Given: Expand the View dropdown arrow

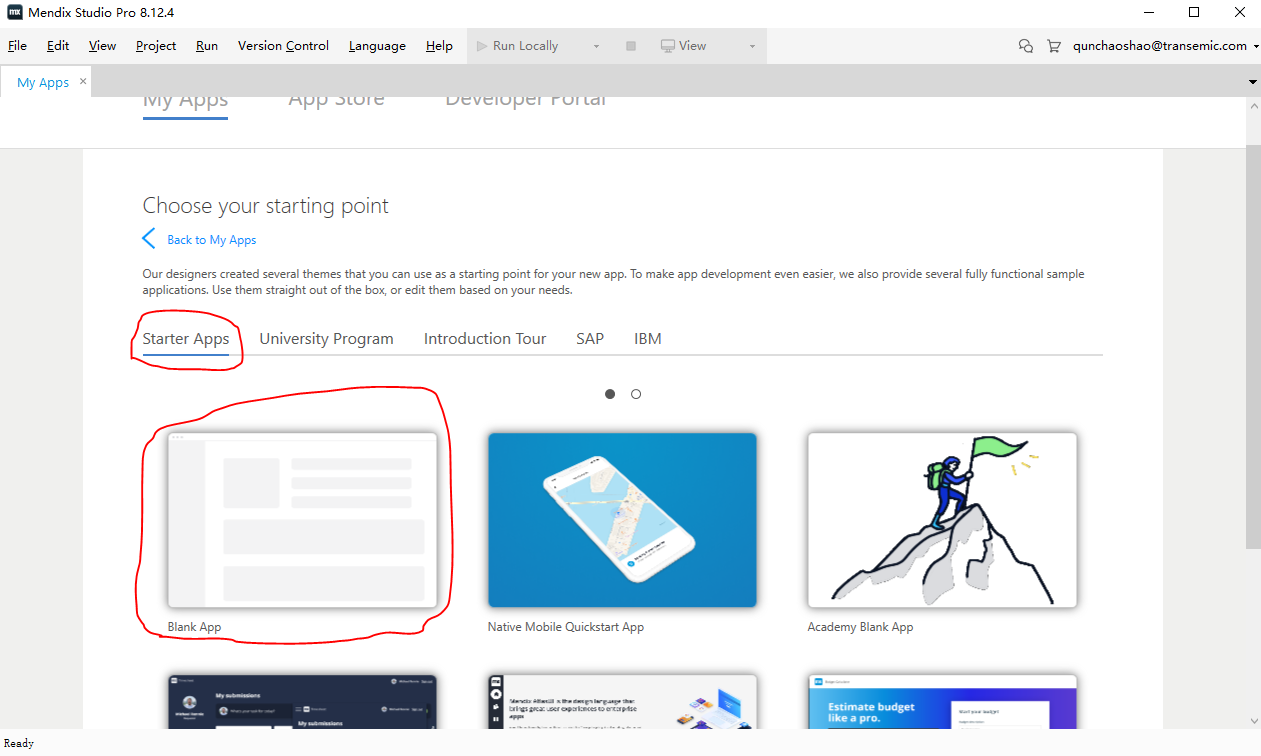Looking at the screenshot, I should pyautogui.click(x=752, y=46).
